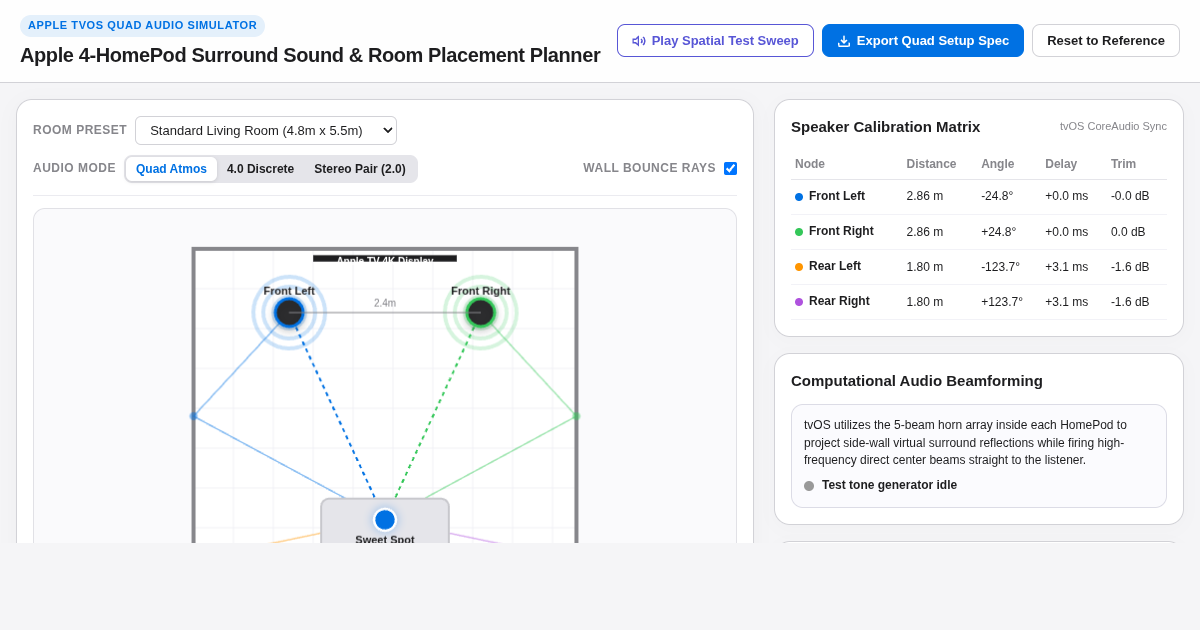Image resolution: width=1200 pixels, height=630 pixels.
Task: Click the -123.7° angle value
Action: pos(1000,267)
